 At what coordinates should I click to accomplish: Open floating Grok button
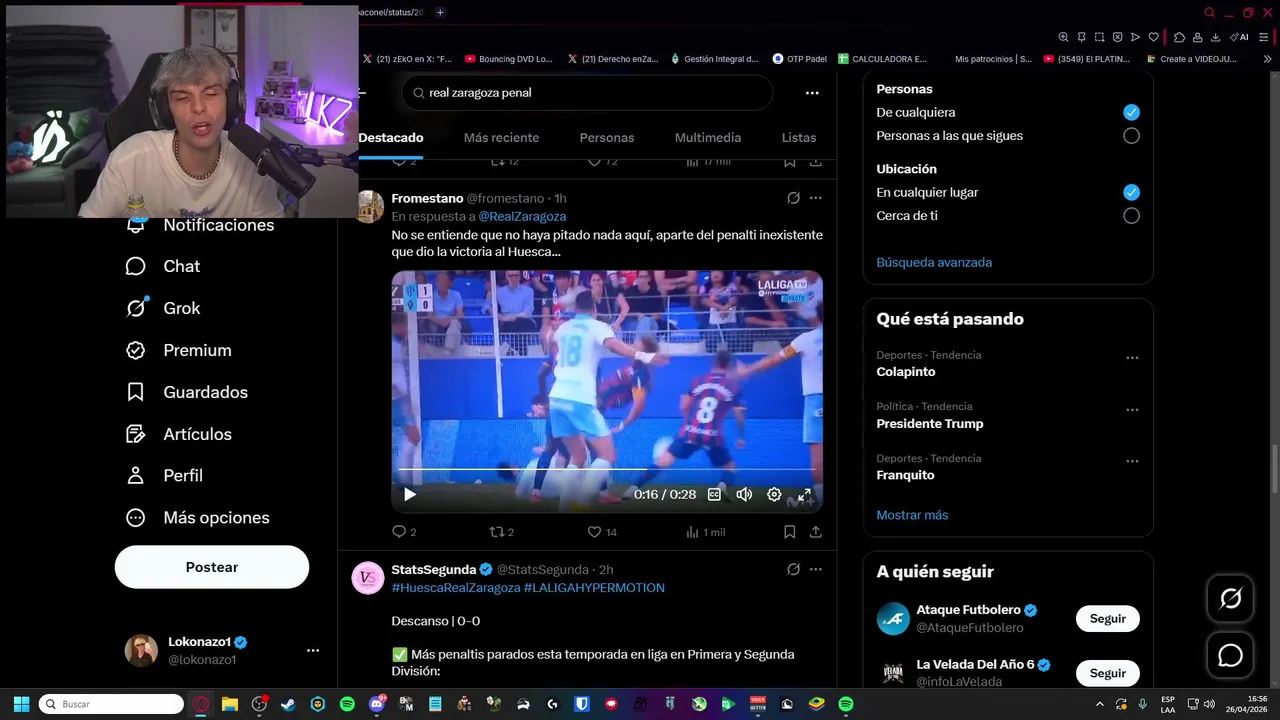[x=1230, y=598]
